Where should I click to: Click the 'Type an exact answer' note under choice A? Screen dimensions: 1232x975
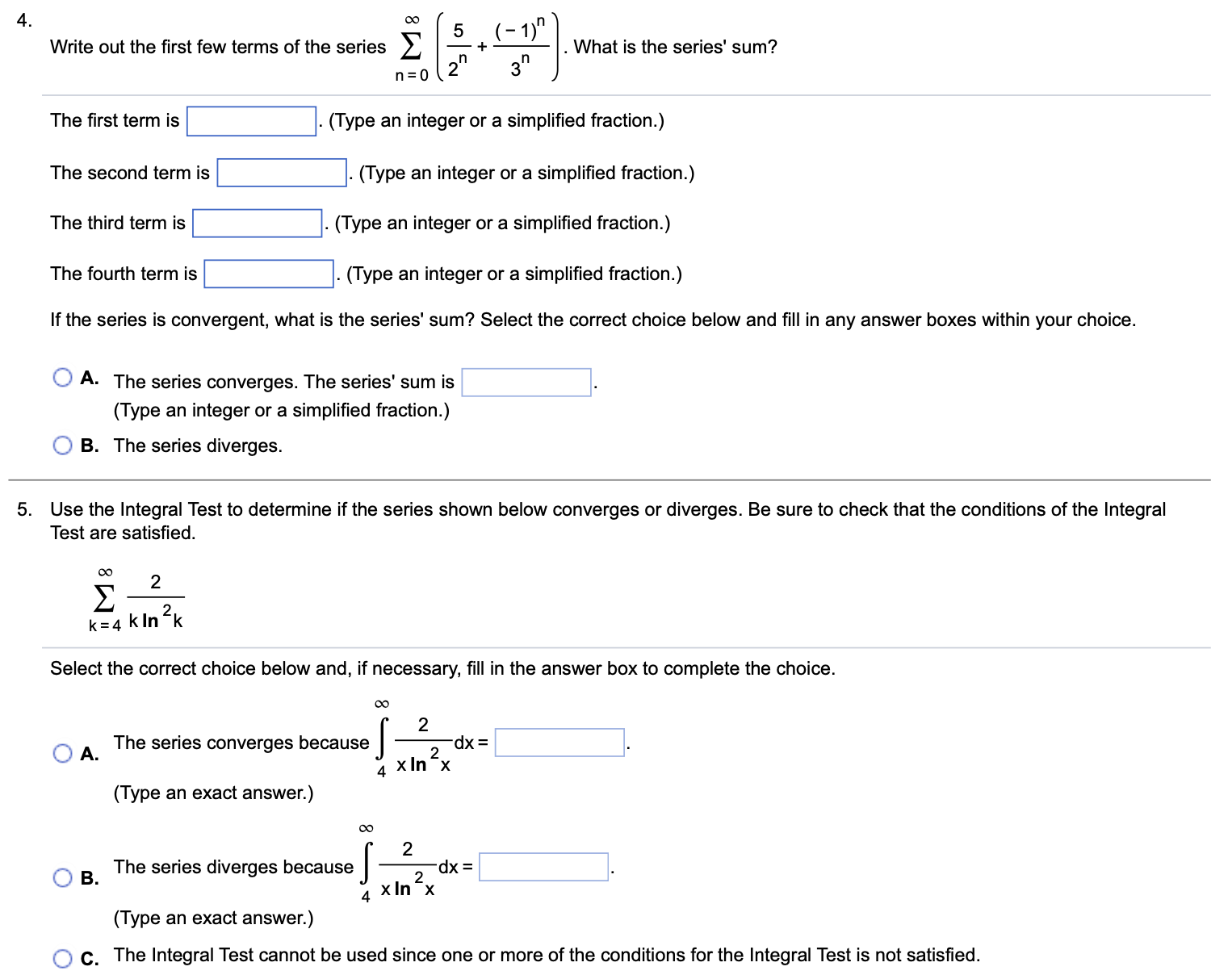click(x=213, y=793)
